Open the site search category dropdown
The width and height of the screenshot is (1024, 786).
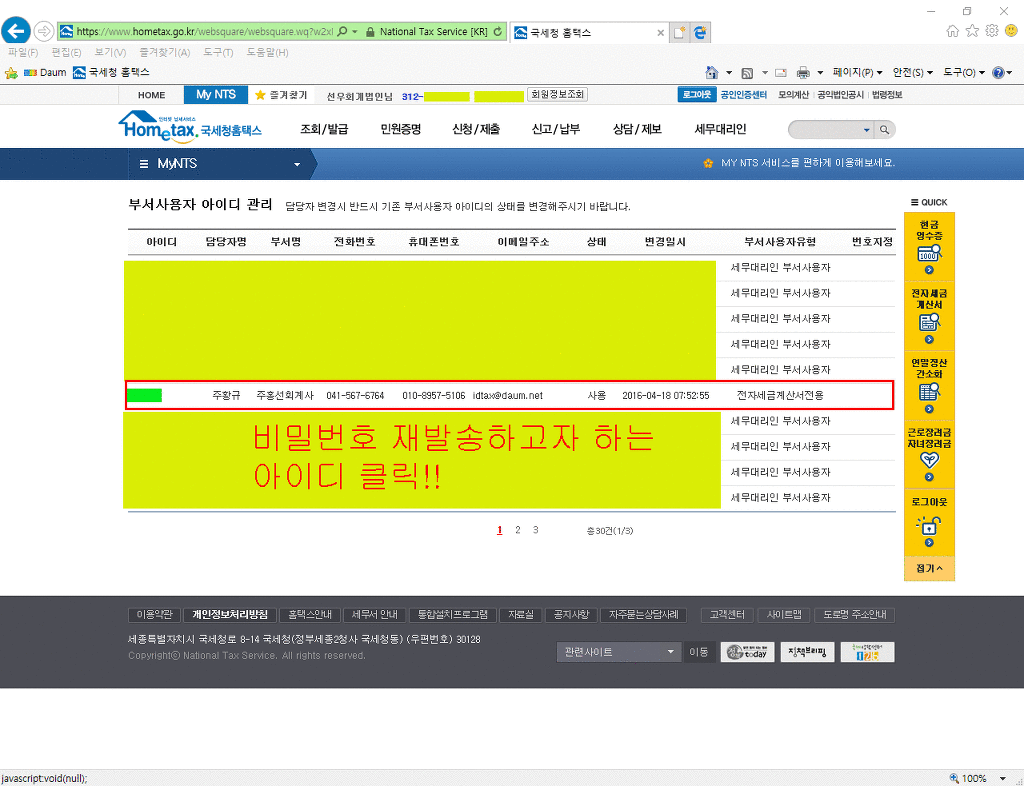(x=867, y=130)
